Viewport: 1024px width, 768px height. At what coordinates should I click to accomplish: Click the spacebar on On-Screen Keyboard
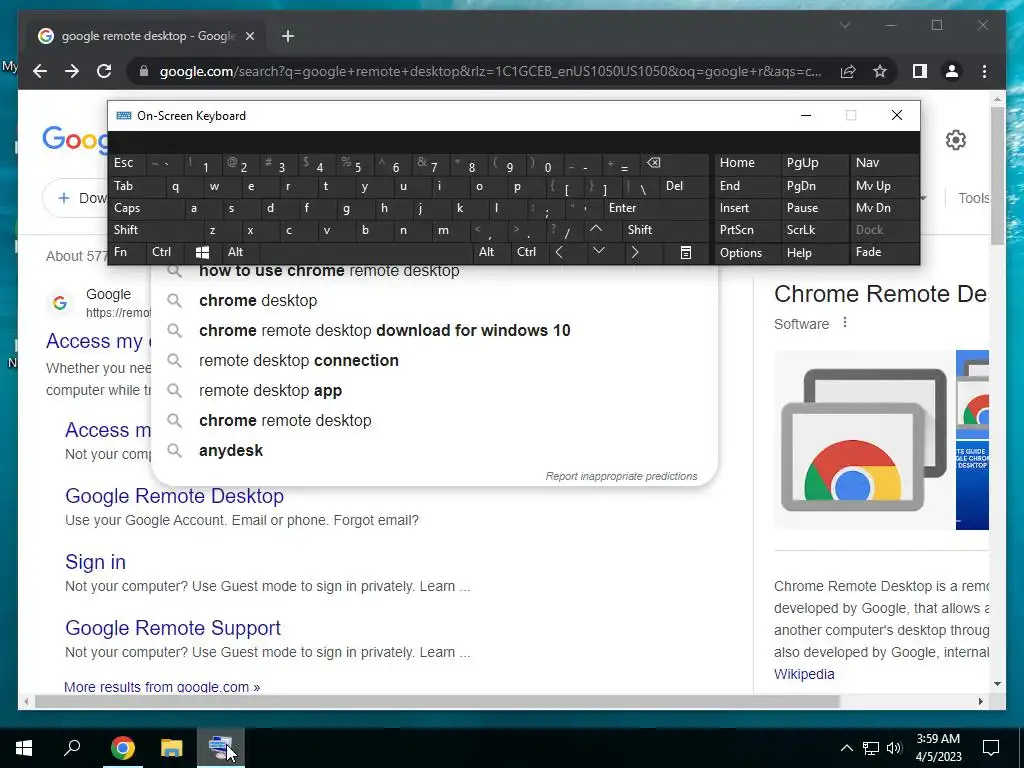point(366,252)
